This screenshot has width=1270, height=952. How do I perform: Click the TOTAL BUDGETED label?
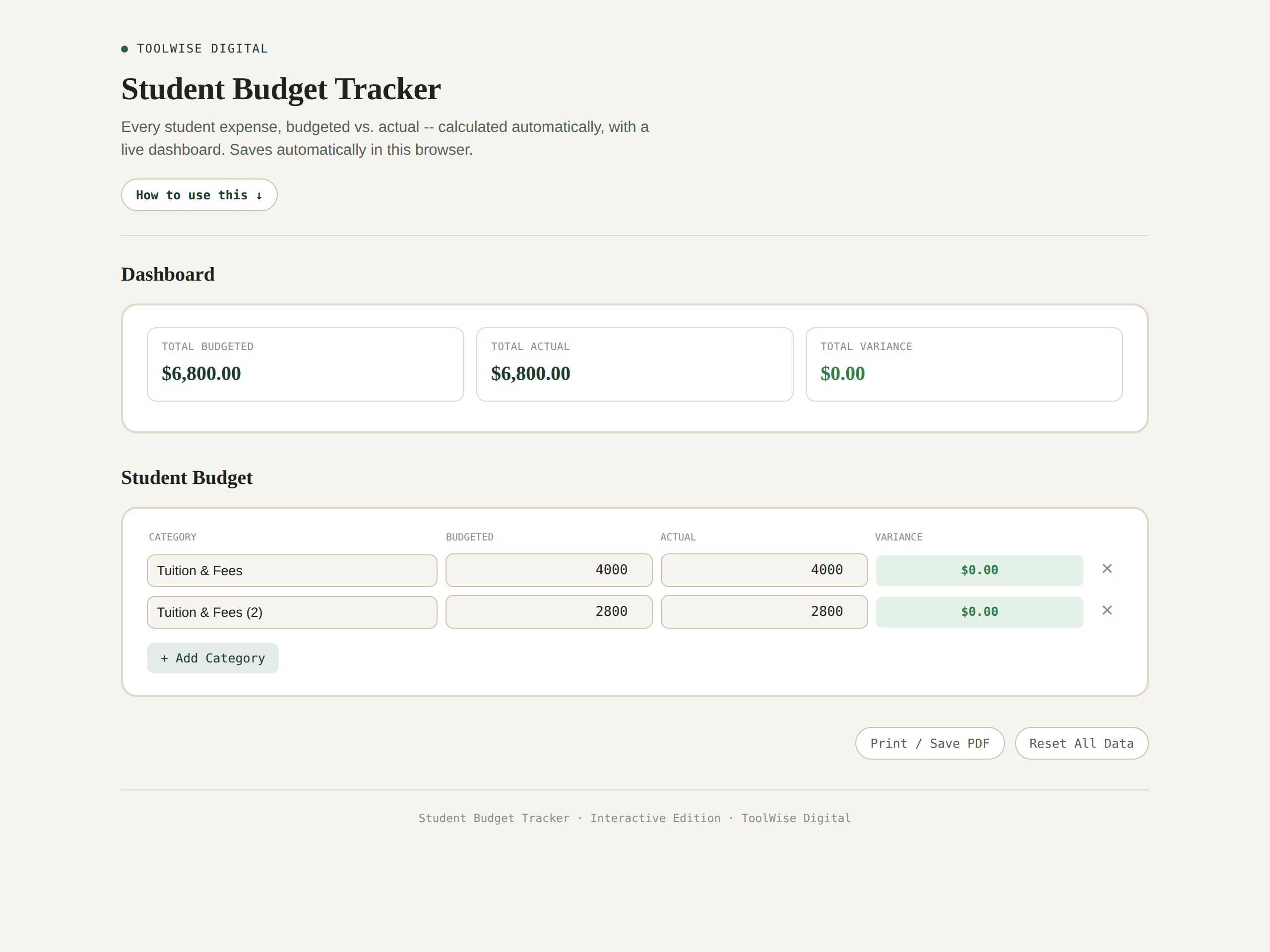coord(207,347)
